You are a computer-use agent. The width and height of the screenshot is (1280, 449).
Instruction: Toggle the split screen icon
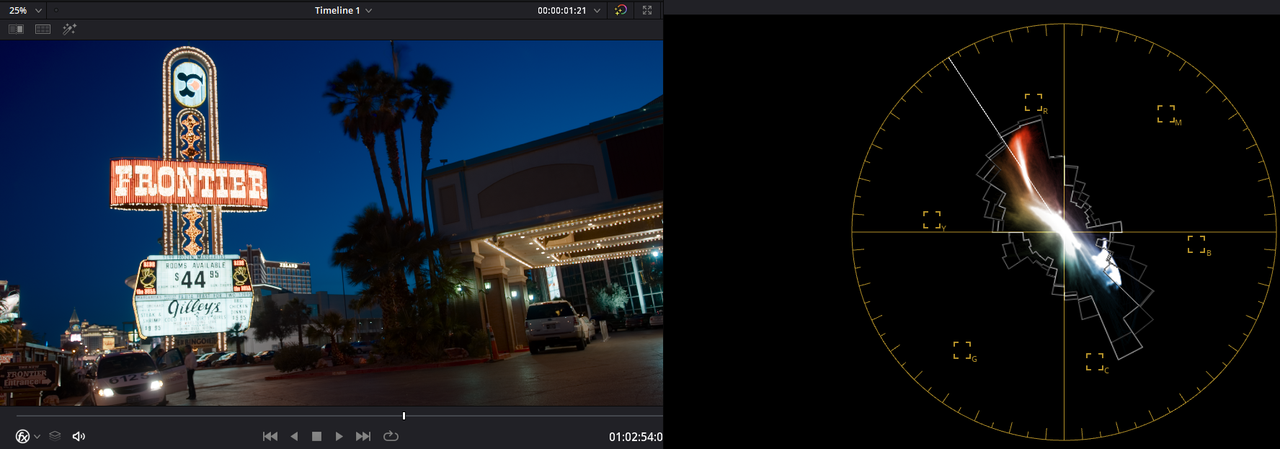43,29
